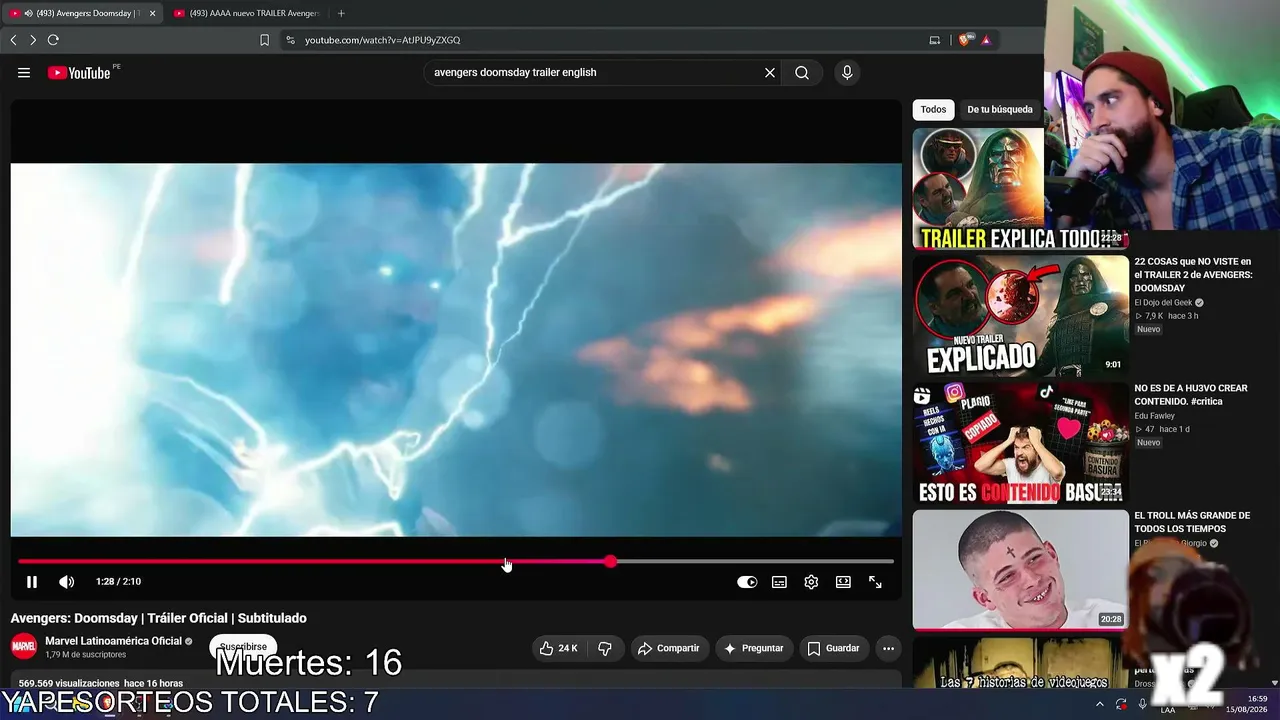Click the Marvel channel avatar
The height and width of the screenshot is (720, 1280).
[24, 647]
